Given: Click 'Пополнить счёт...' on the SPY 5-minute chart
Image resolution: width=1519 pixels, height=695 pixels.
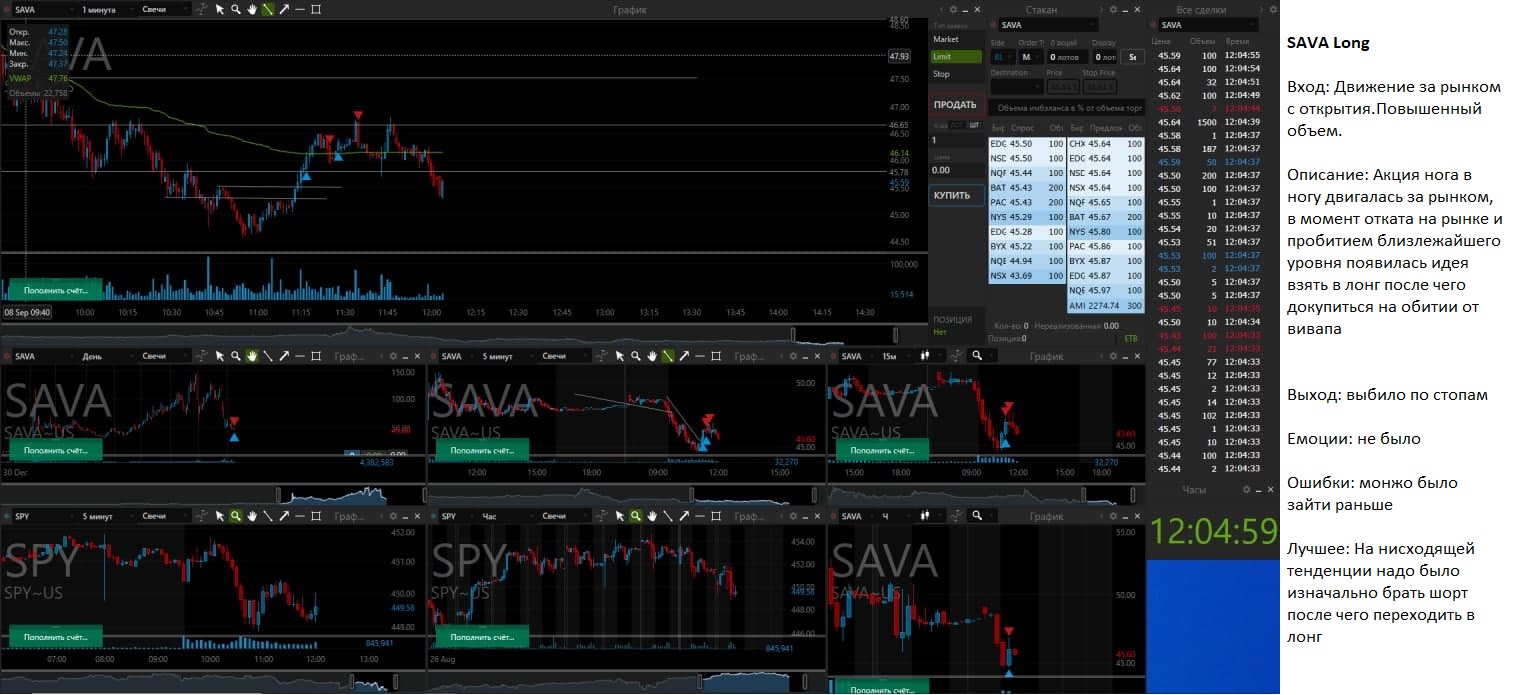Looking at the screenshot, I should click(x=54, y=636).
